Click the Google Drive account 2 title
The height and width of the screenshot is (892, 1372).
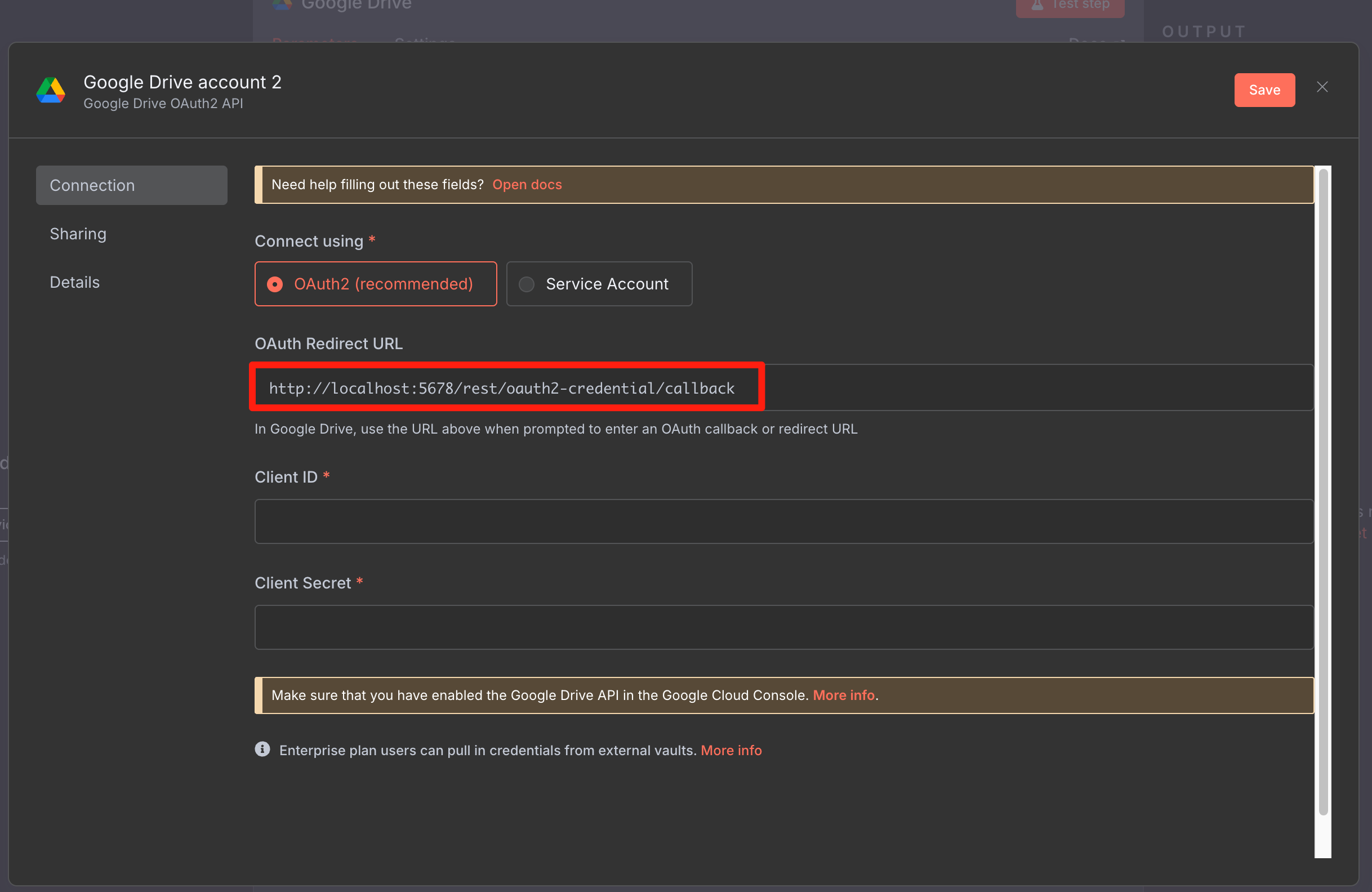(x=182, y=82)
